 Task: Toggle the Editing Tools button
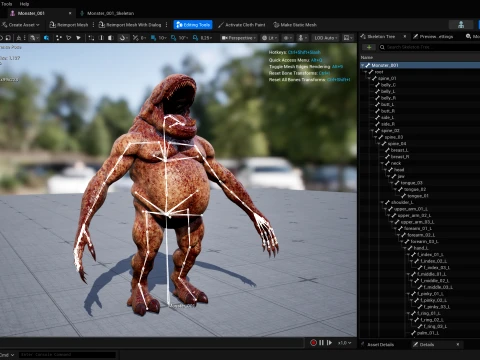pos(193,25)
